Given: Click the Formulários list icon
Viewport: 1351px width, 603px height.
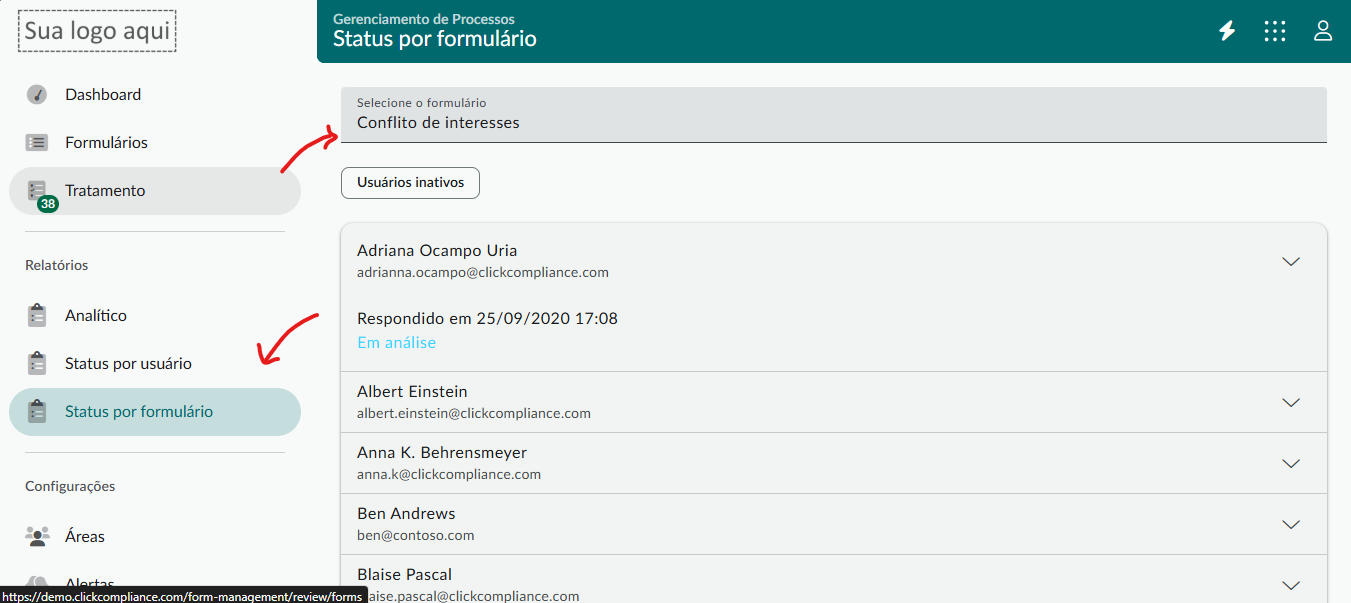Looking at the screenshot, I should point(37,143).
